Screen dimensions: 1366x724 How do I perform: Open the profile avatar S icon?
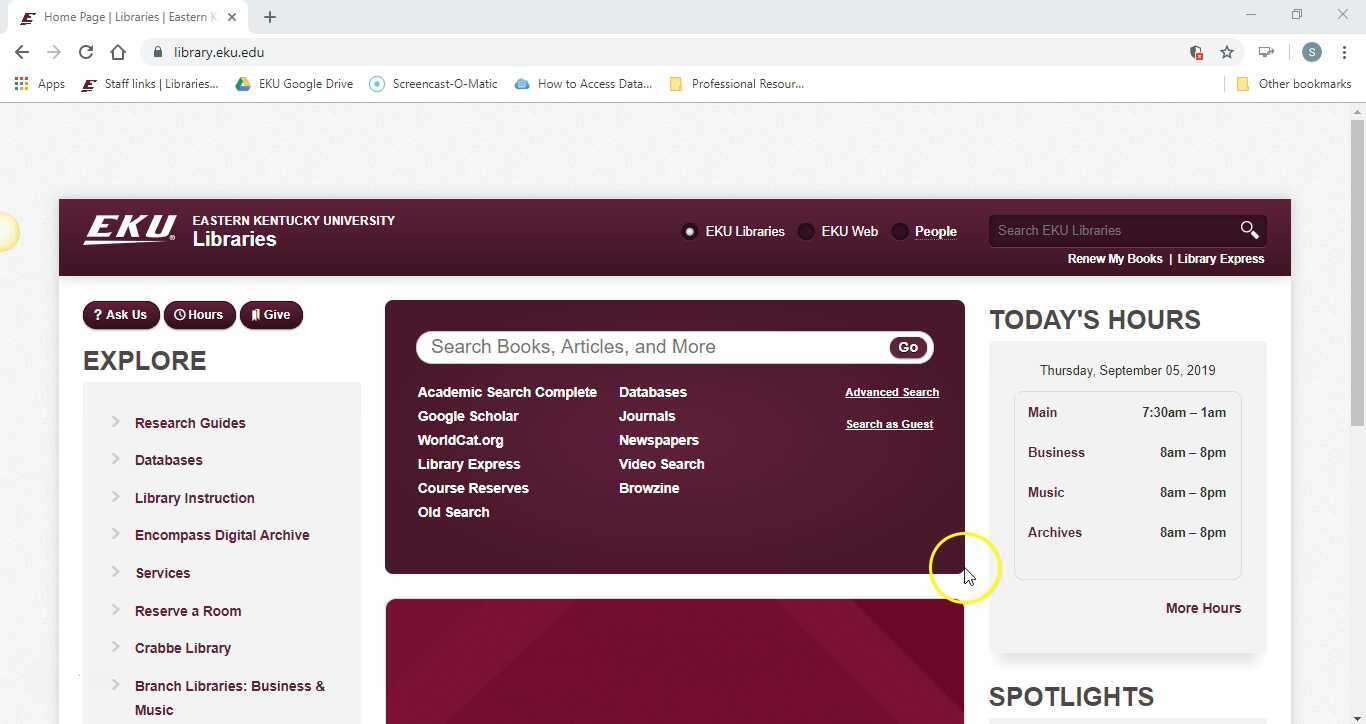pyautogui.click(x=1312, y=52)
